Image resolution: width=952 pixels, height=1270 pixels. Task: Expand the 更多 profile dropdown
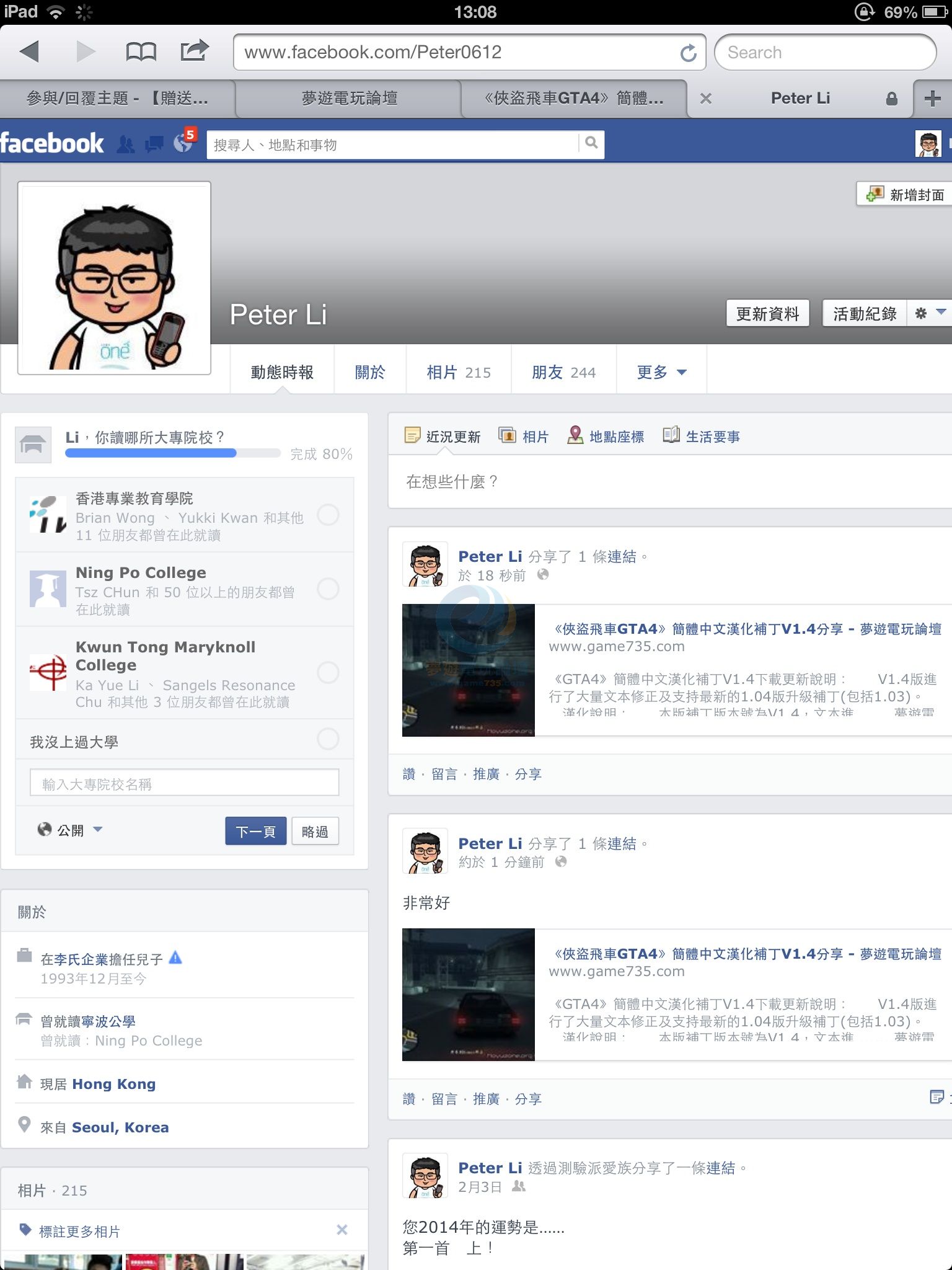661,372
